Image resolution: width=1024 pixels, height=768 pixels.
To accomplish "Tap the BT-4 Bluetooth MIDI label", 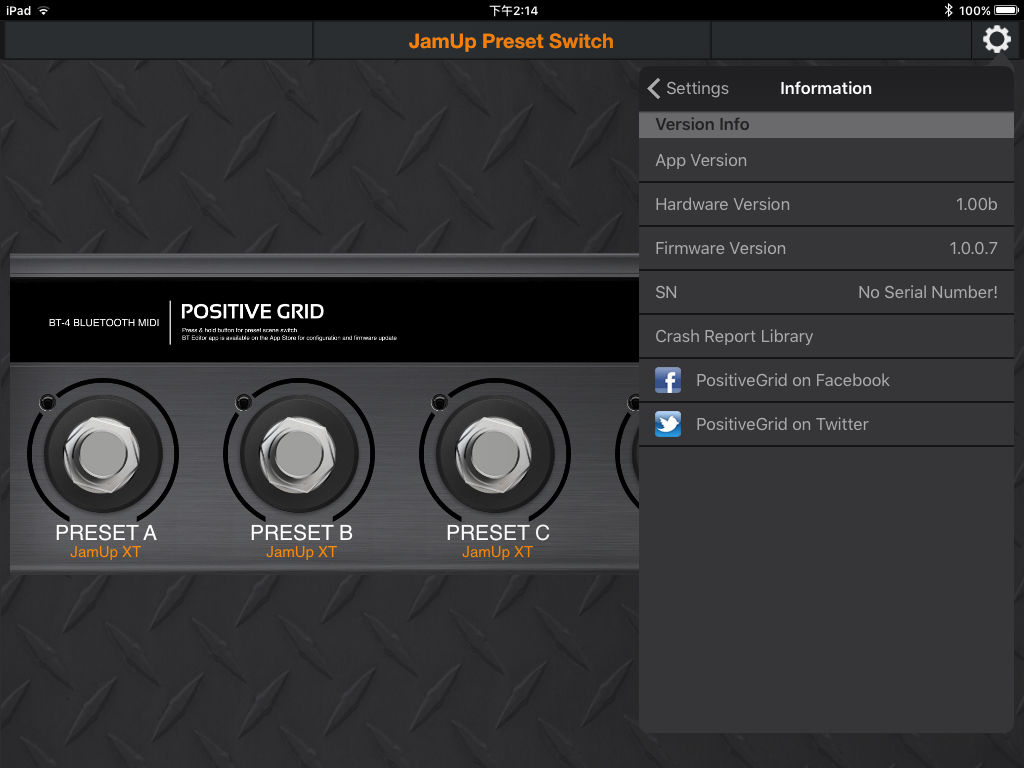I will coord(104,323).
